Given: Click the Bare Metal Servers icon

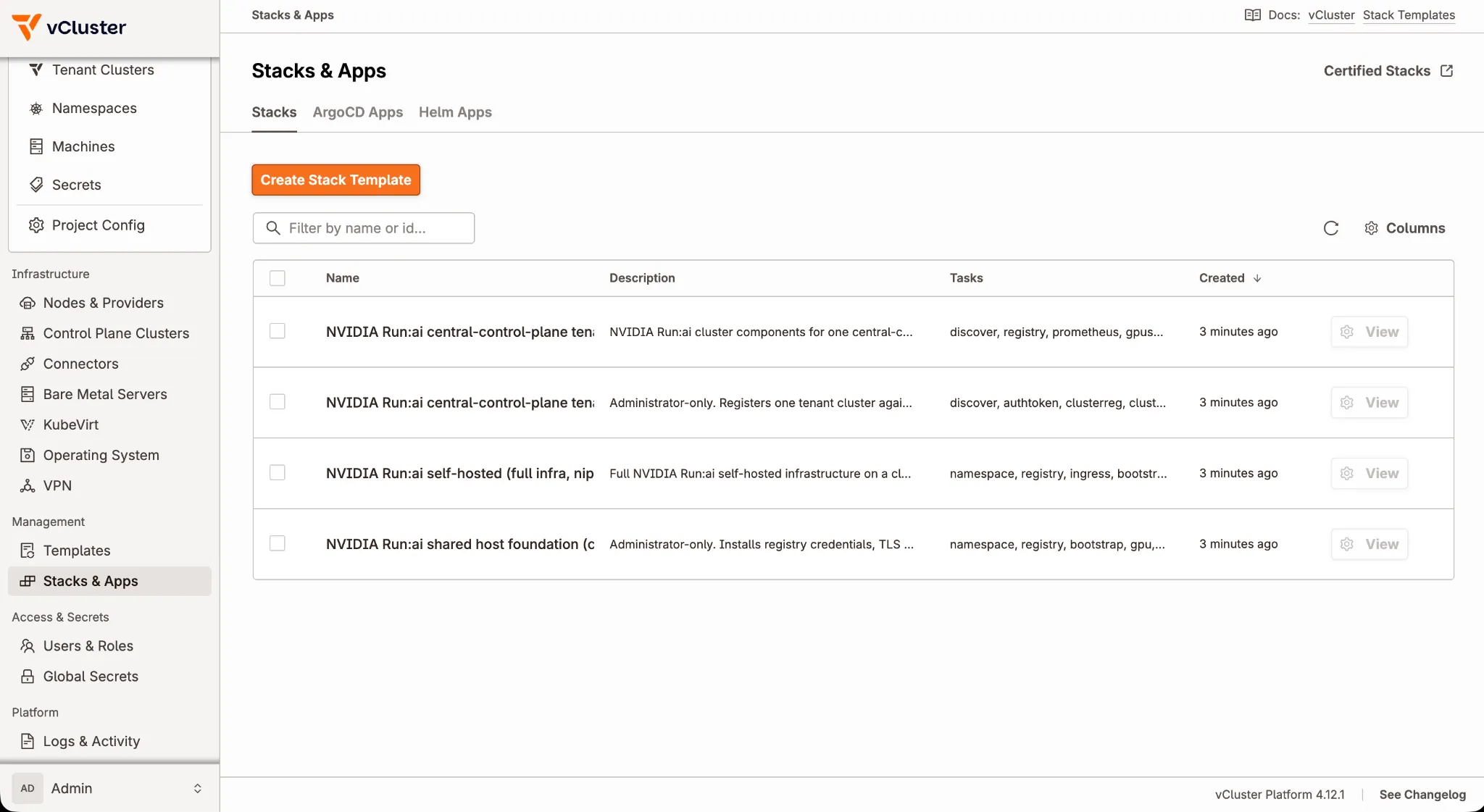Looking at the screenshot, I should point(28,394).
